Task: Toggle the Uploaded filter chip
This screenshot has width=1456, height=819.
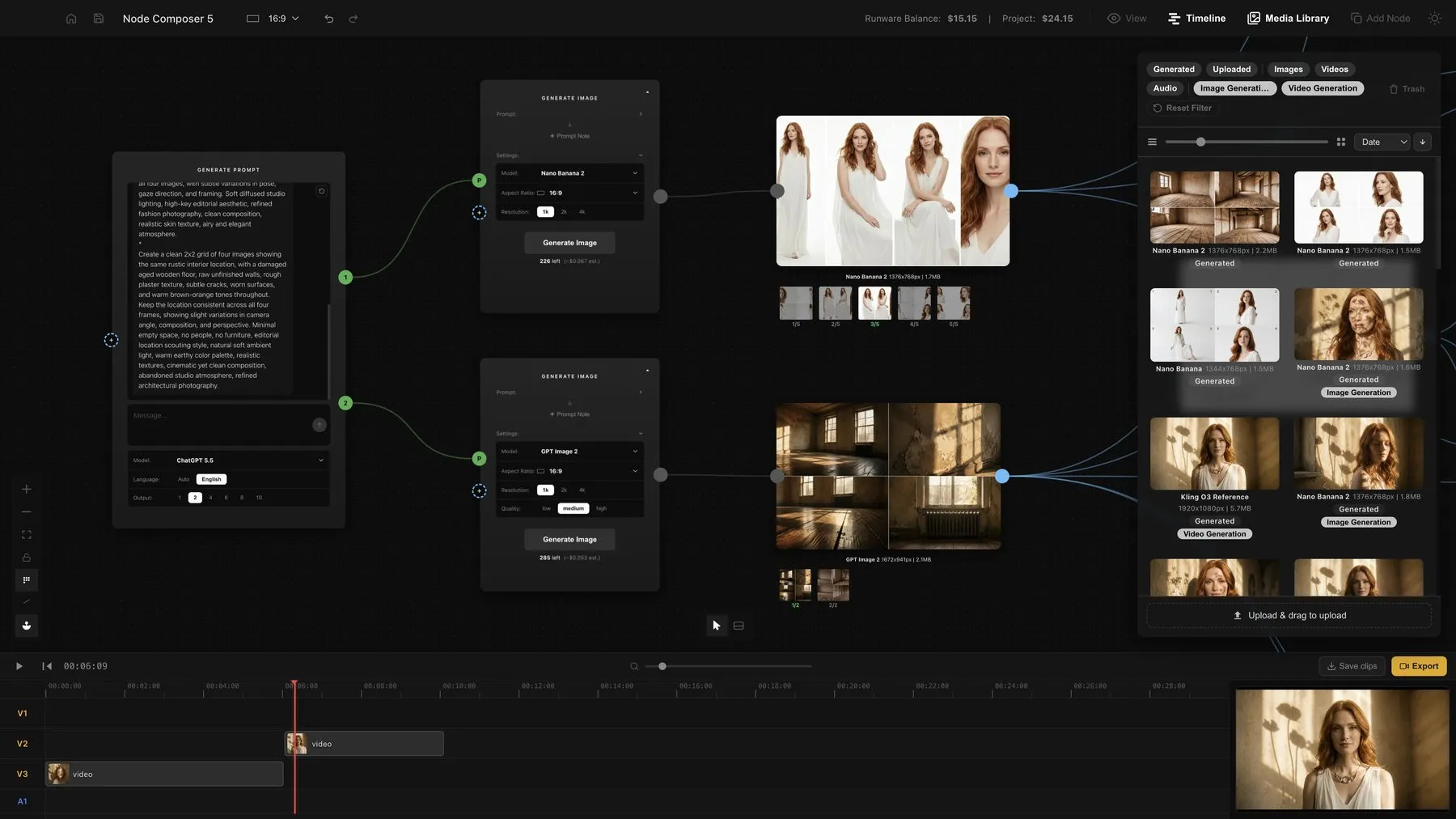Action: [x=1231, y=69]
